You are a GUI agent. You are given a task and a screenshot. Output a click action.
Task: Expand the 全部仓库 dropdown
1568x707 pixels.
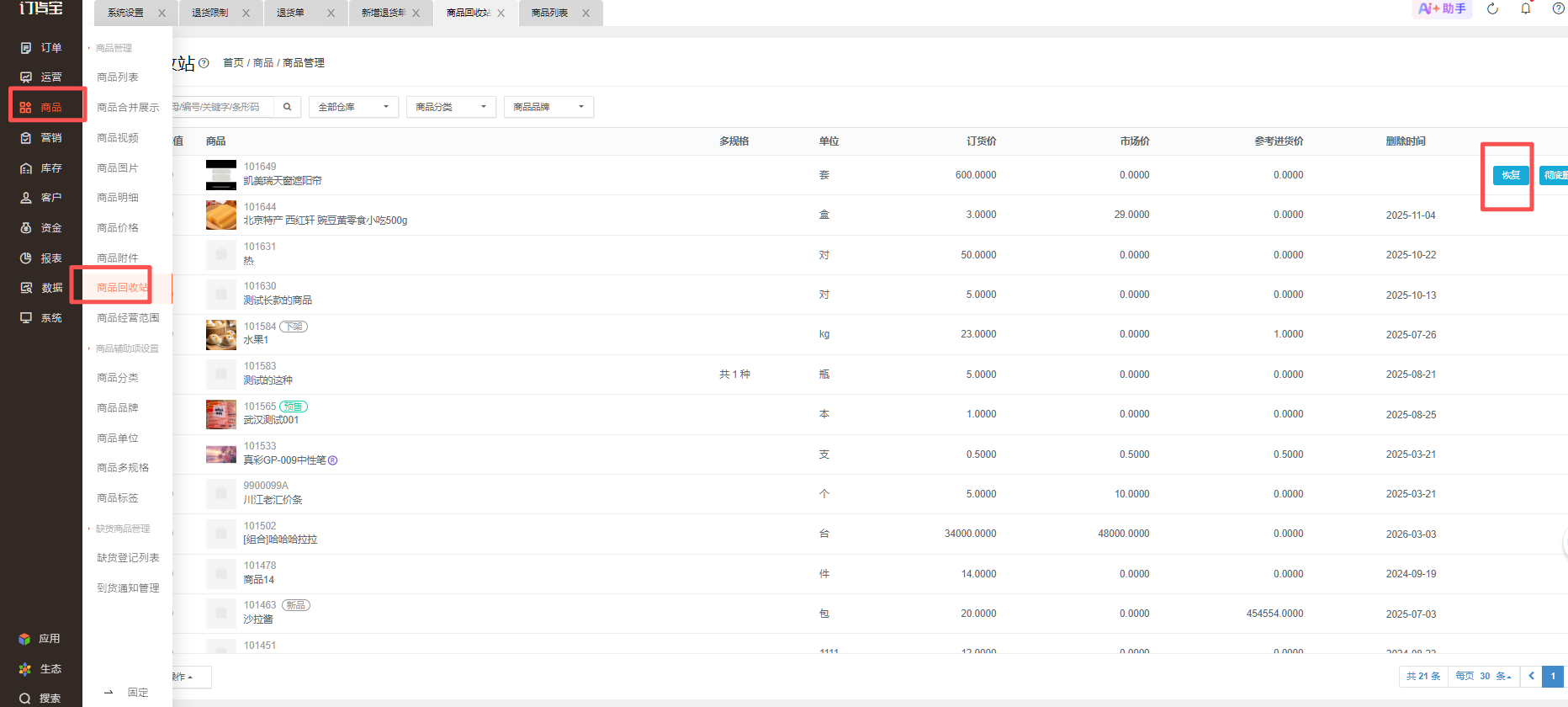353,107
